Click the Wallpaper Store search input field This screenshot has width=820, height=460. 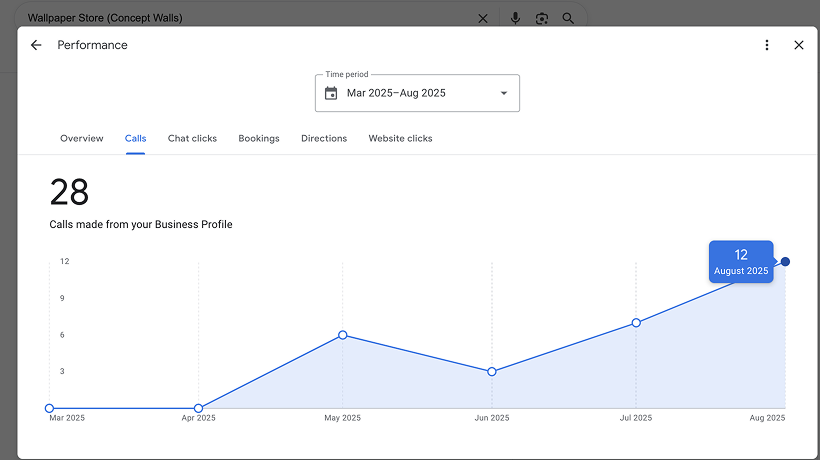click(240, 18)
